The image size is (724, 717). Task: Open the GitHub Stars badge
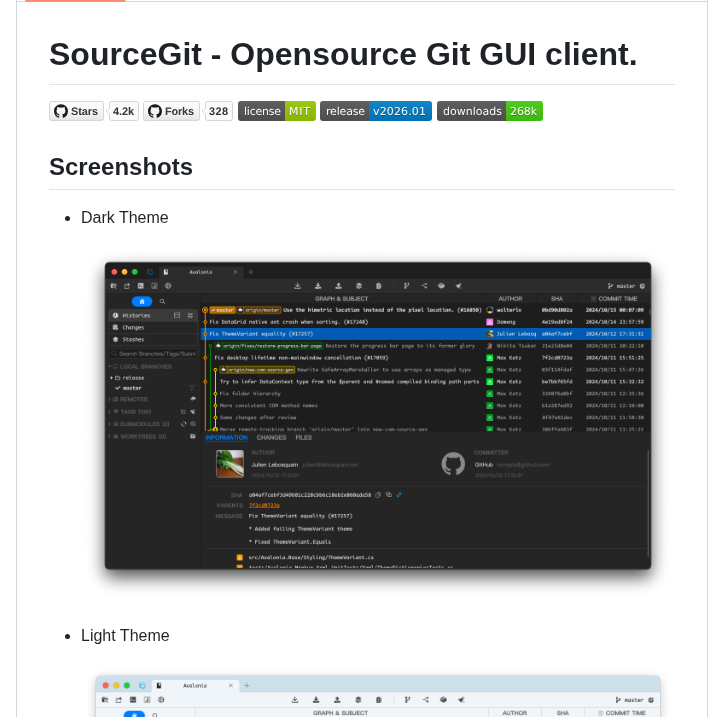76,111
